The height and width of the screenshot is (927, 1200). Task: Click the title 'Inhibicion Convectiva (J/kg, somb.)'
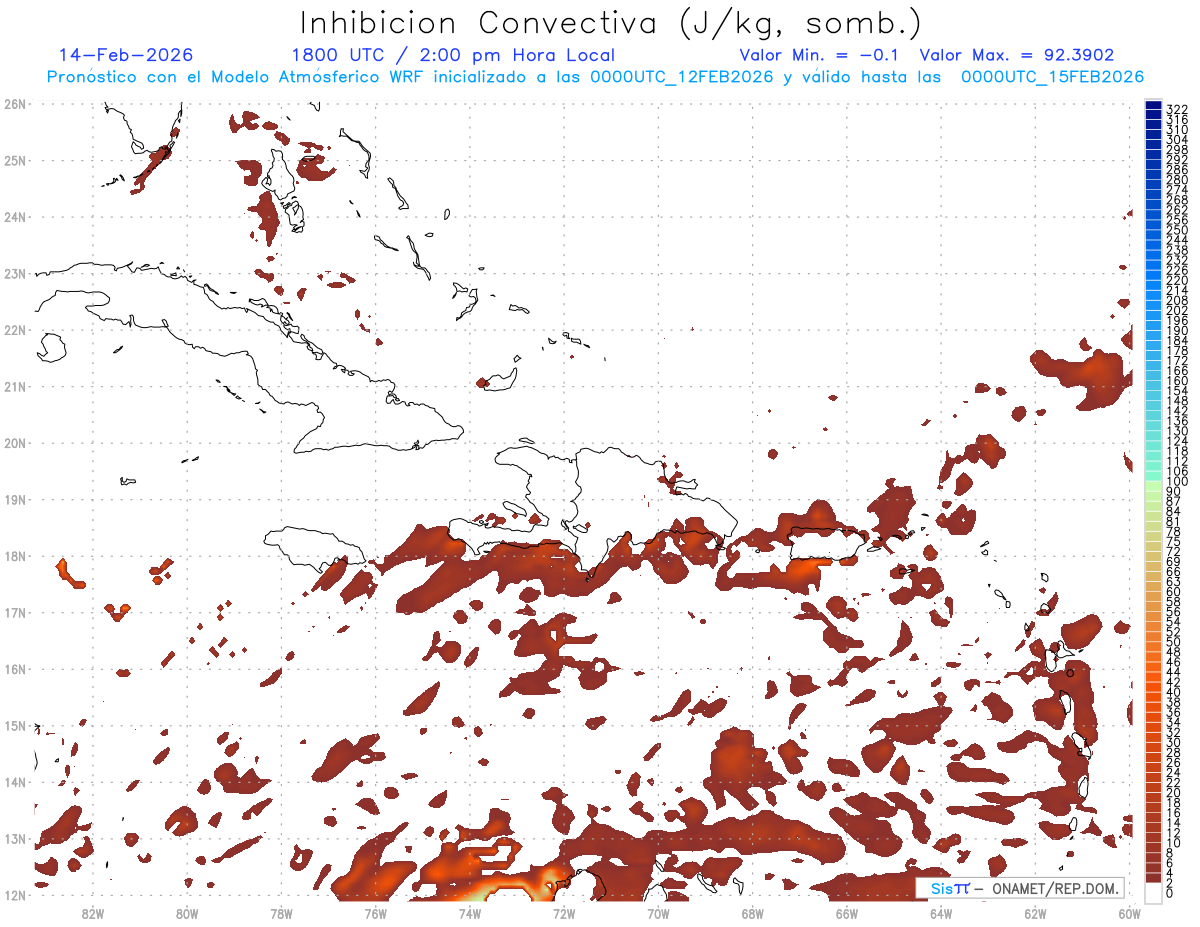coord(611,24)
